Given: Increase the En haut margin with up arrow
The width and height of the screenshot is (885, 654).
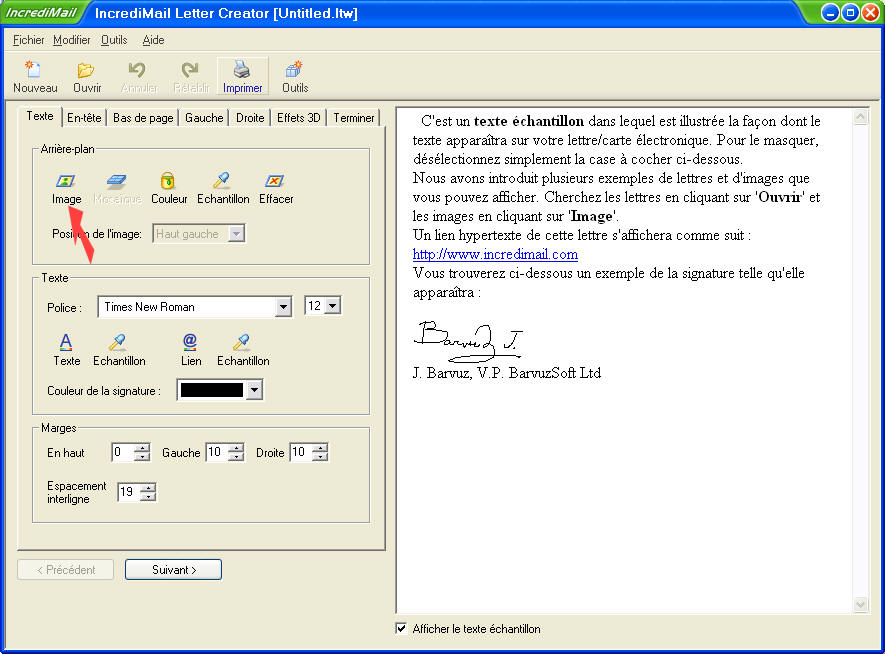Looking at the screenshot, I should coord(143,448).
